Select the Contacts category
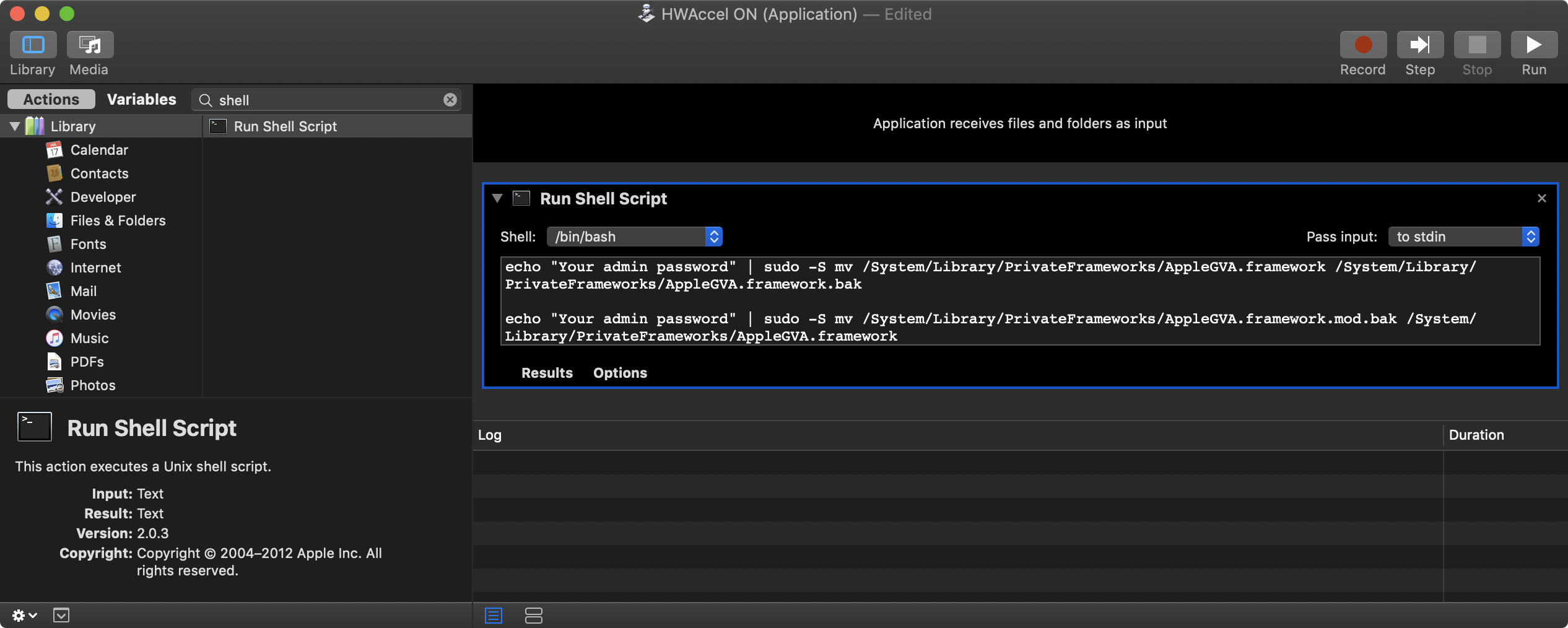 [99, 173]
